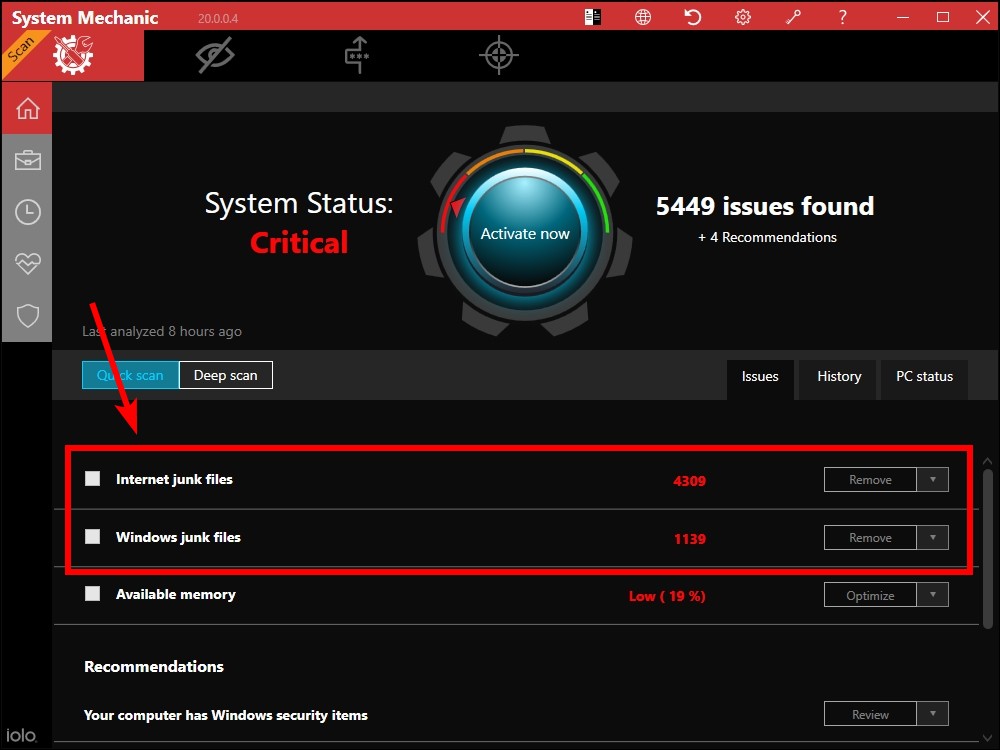Click the Available memory label
Viewport: 1000px width, 750px height.
(x=175, y=594)
